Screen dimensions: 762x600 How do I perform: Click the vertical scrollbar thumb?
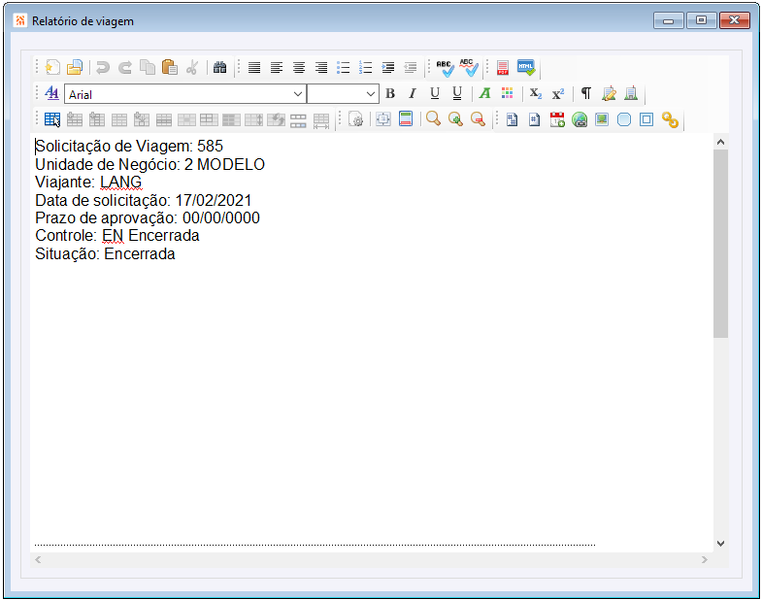pyautogui.click(x=721, y=243)
